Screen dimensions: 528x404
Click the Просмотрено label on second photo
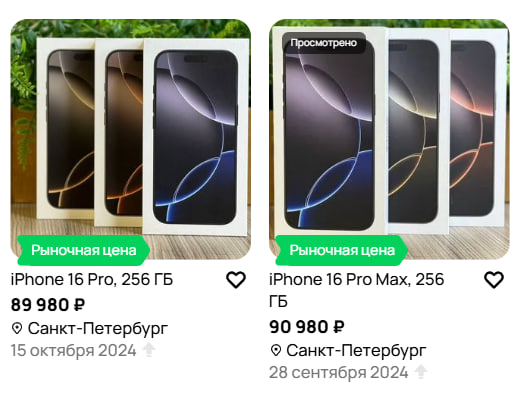pyautogui.click(x=324, y=43)
